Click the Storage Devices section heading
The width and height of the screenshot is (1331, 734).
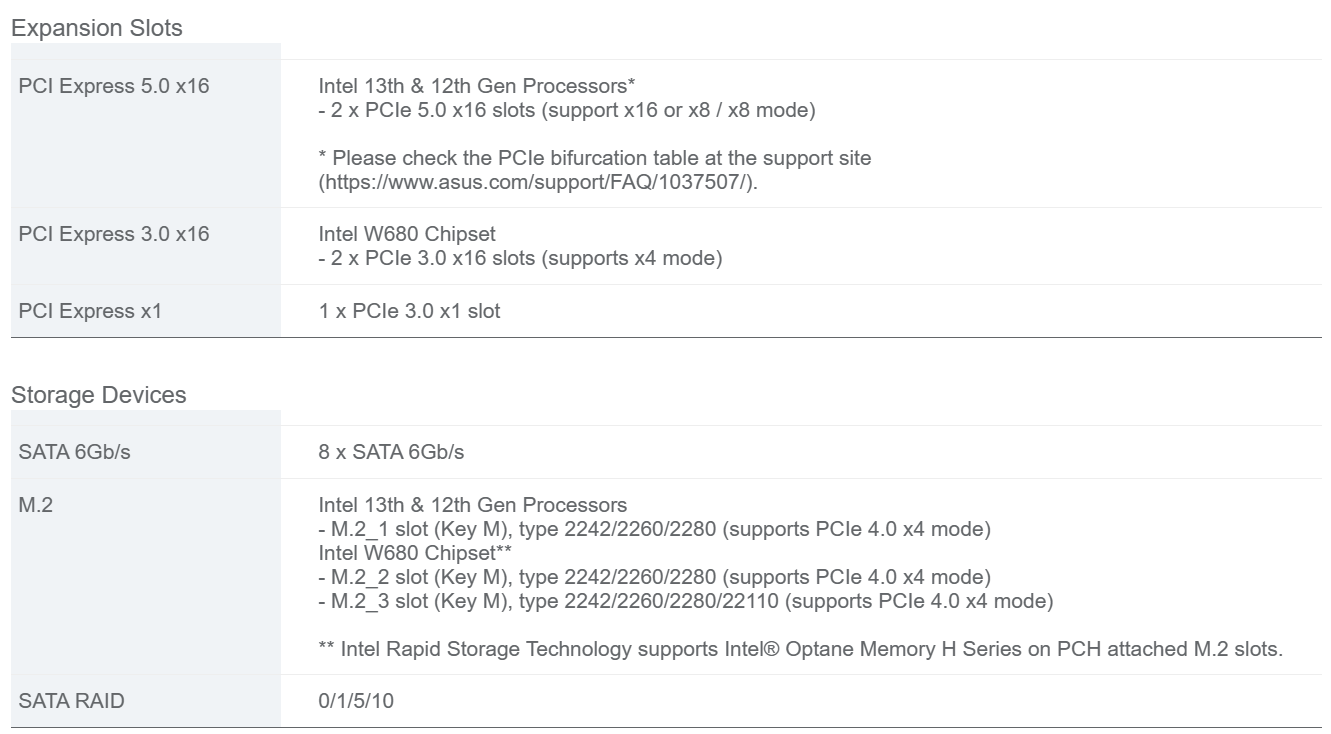[99, 395]
